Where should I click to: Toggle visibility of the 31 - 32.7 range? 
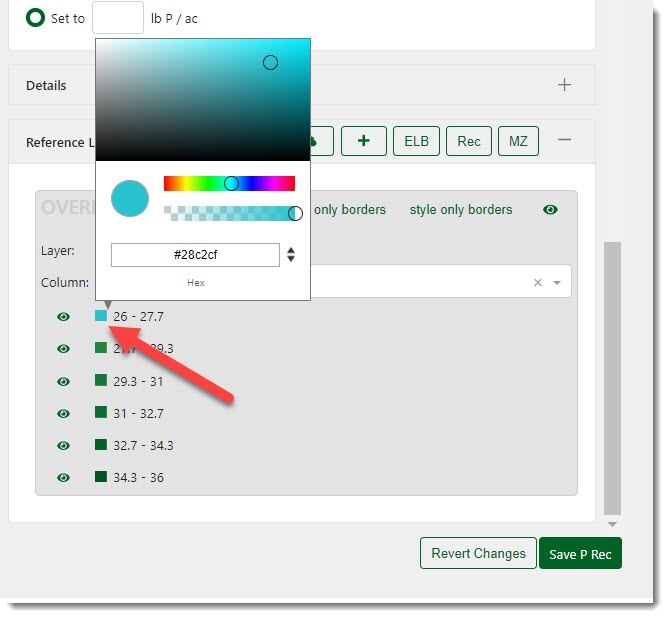pos(63,413)
